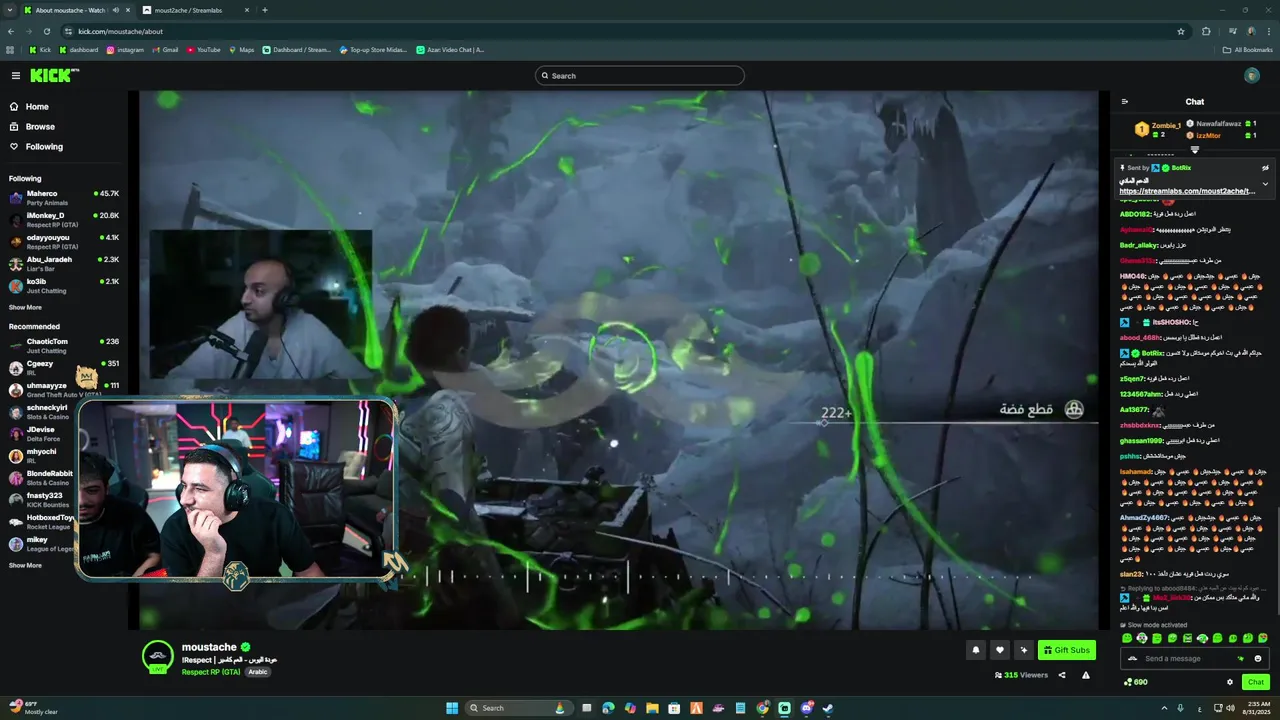Open the streamlabs.com link in pinned message
The width and height of the screenshot is (1280, 720).
(x=1187, y=191)
